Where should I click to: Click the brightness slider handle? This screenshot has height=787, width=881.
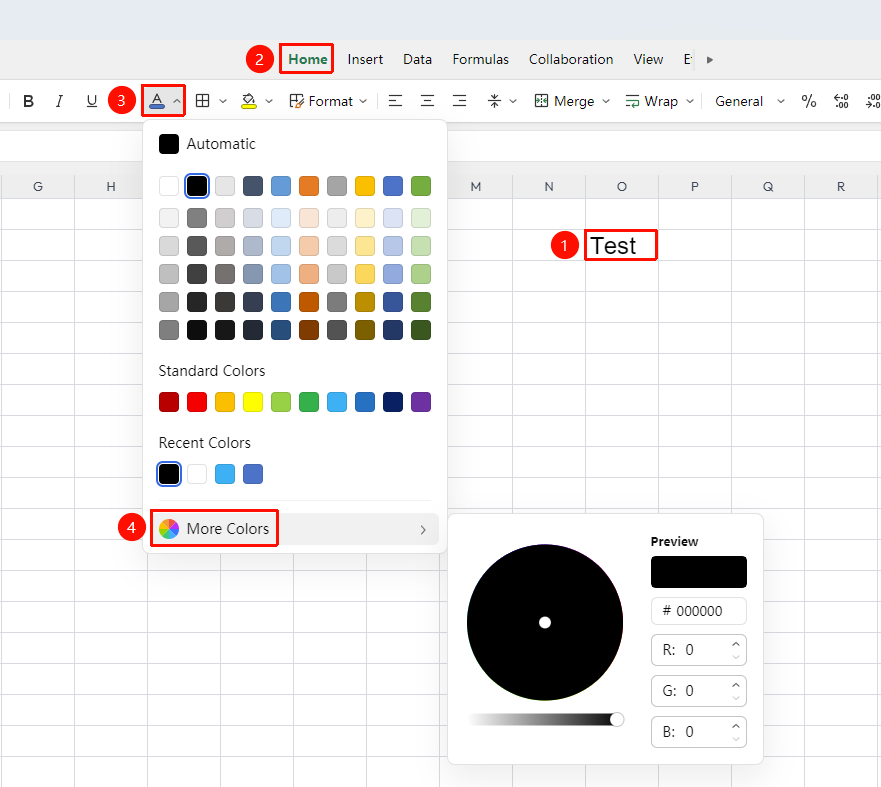coord(616,720)
